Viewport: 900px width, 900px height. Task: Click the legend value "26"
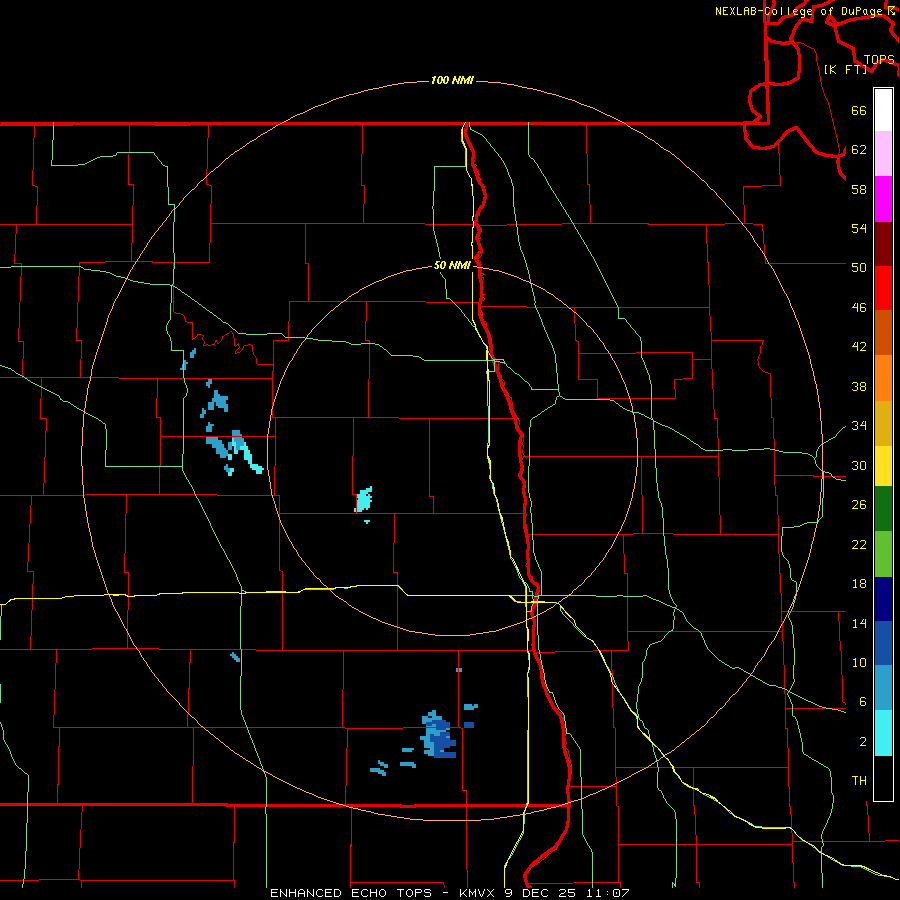point(859,505)
